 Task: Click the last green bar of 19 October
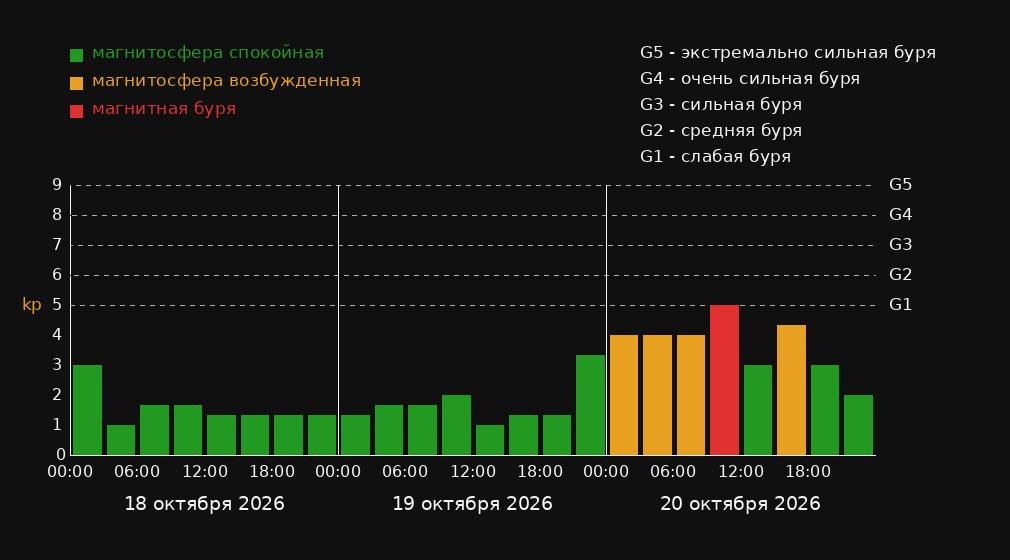(x=590, y=405)
